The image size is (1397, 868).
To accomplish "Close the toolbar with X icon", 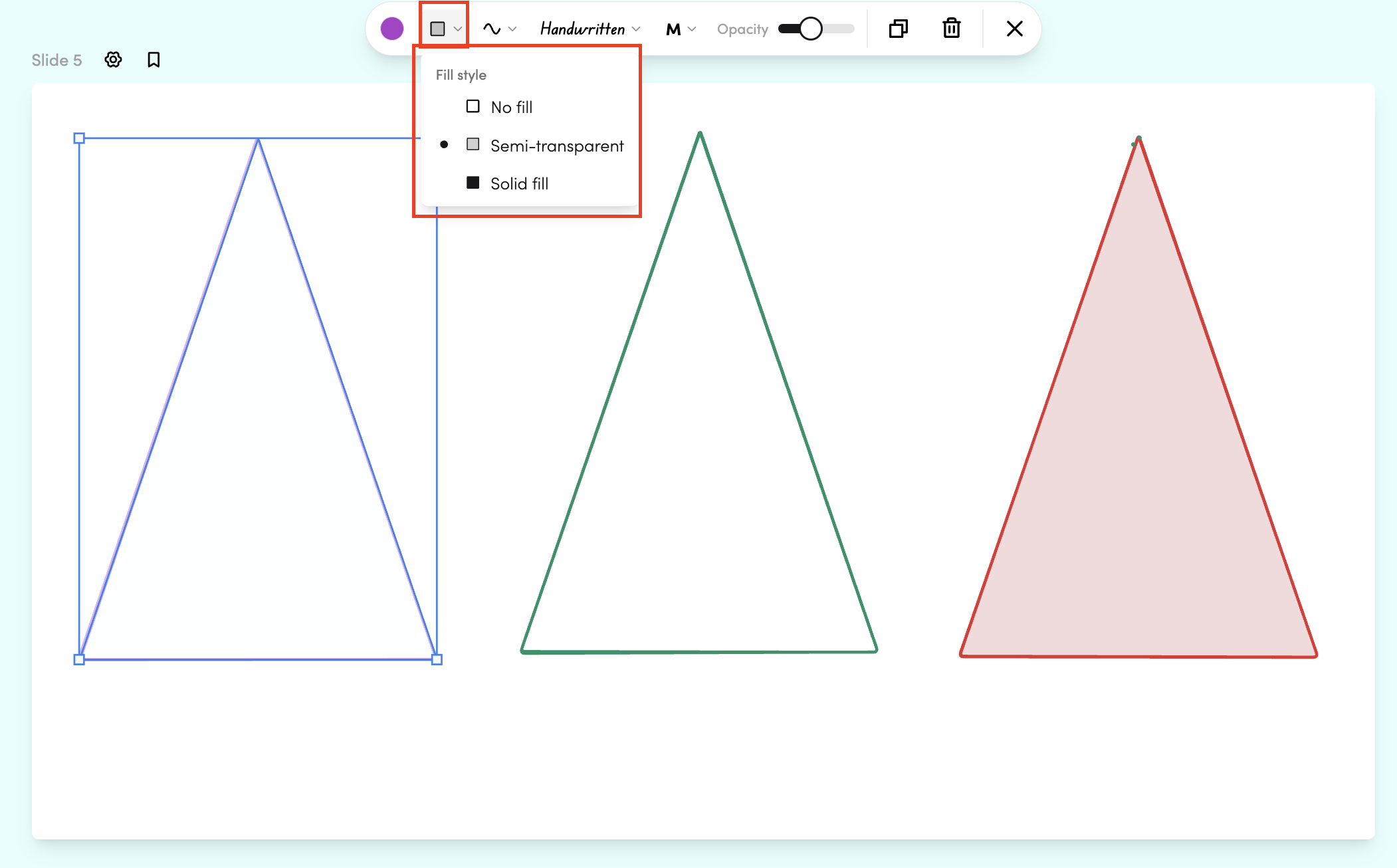I will (x=1014, y=29).
